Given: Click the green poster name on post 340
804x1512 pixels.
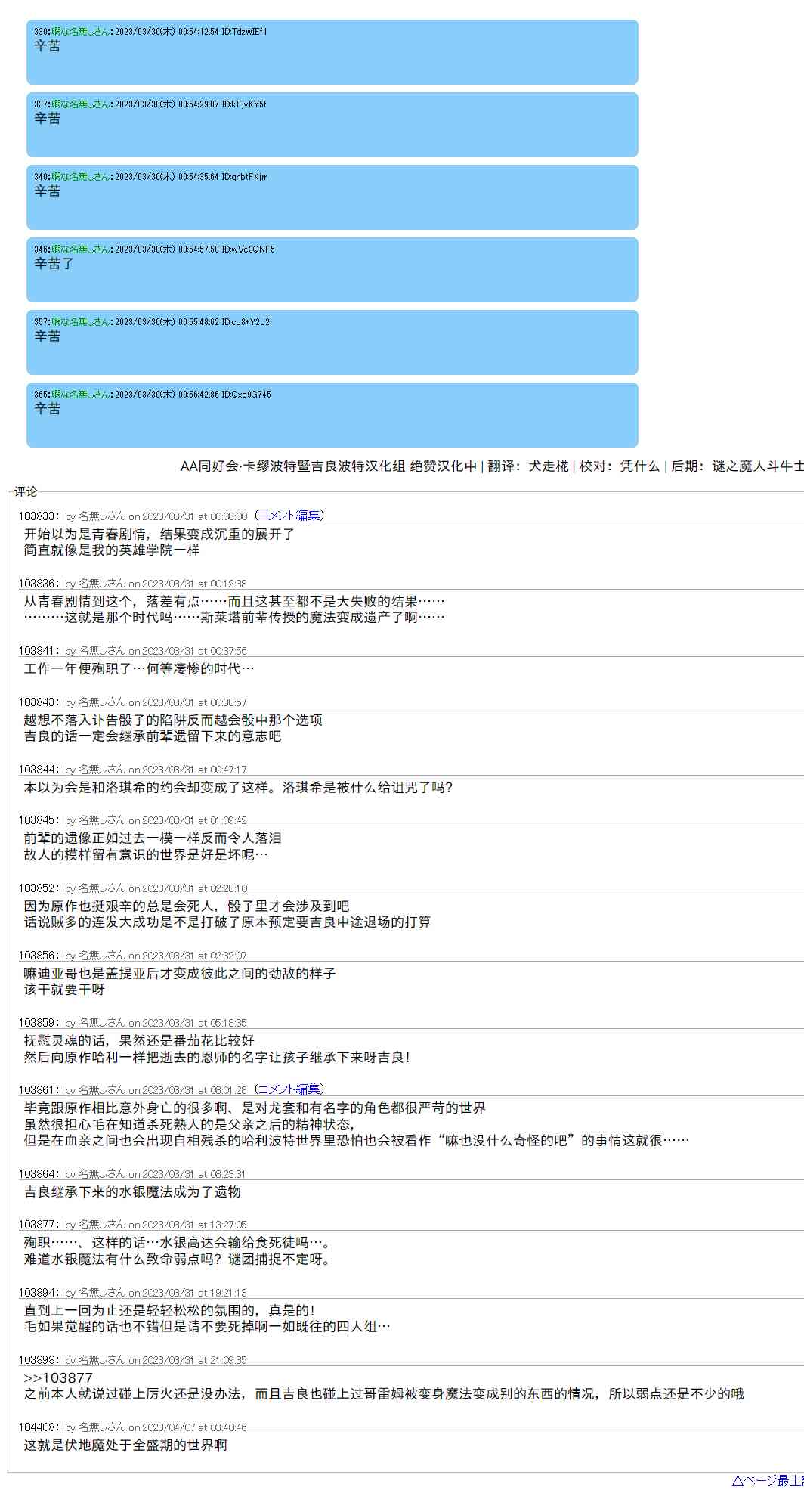Looking at the screenshot, I should click(x=80, y=177).
